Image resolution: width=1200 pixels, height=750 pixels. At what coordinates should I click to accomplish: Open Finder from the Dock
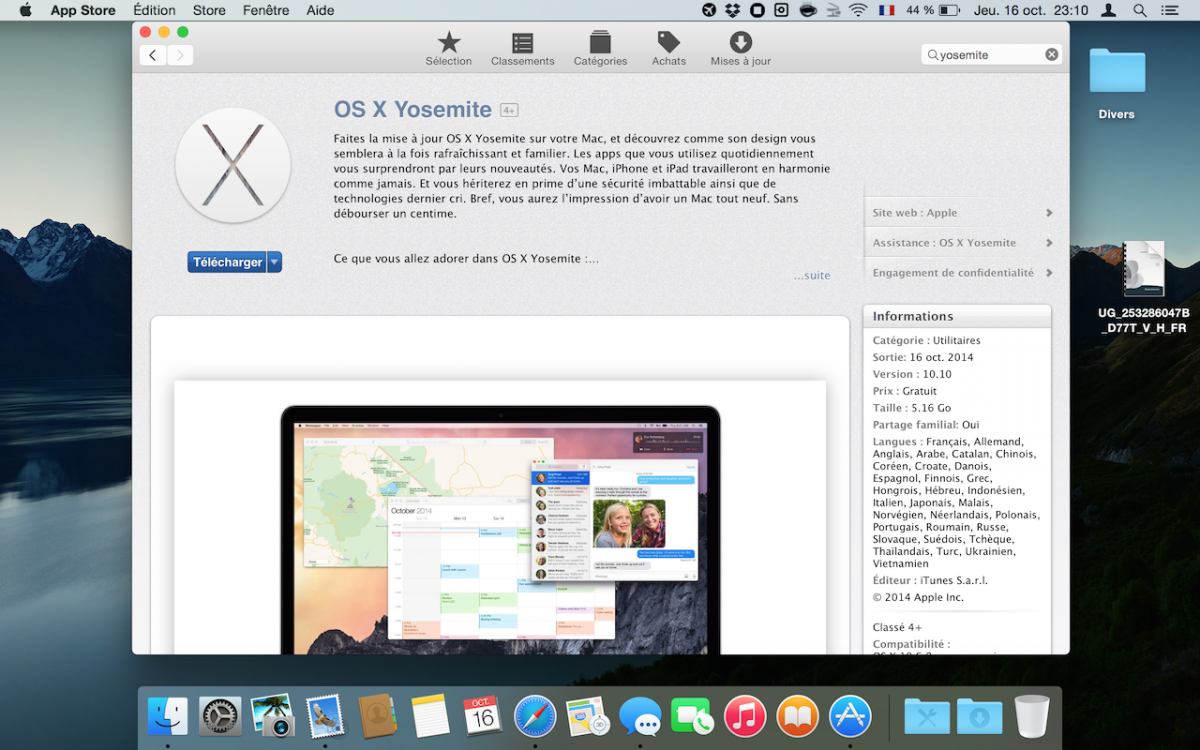(168, 716)
